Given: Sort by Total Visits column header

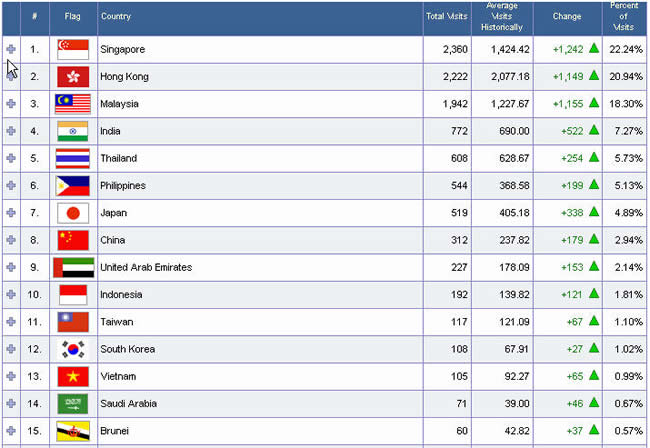Looking at the screenshot, I should click(447, 16).
